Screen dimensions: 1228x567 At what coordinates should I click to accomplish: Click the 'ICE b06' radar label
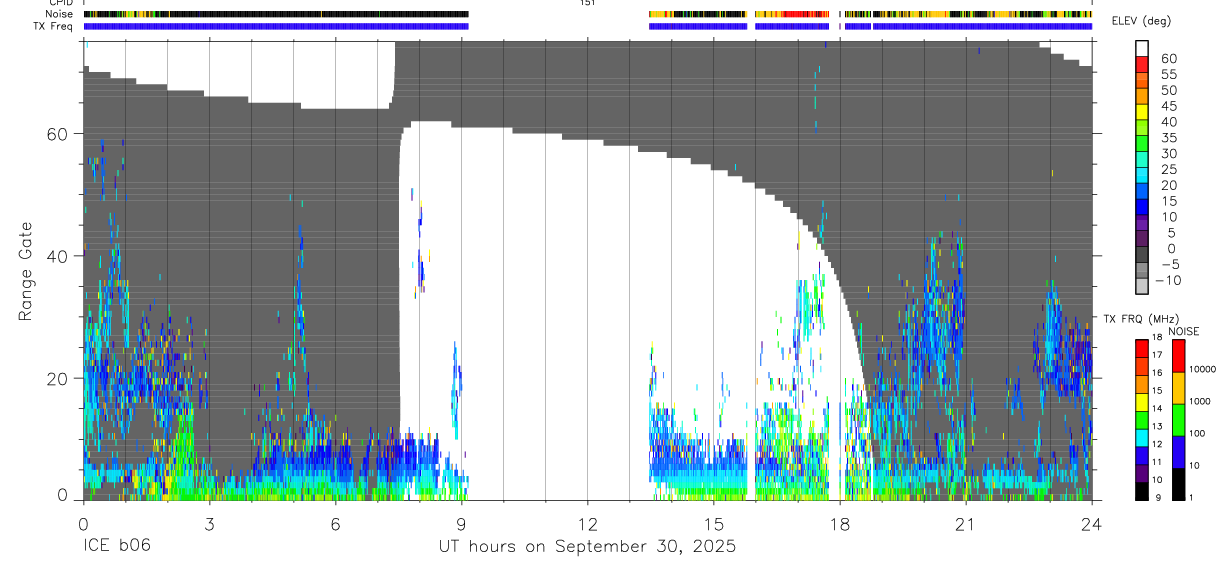tap(115, 547)
